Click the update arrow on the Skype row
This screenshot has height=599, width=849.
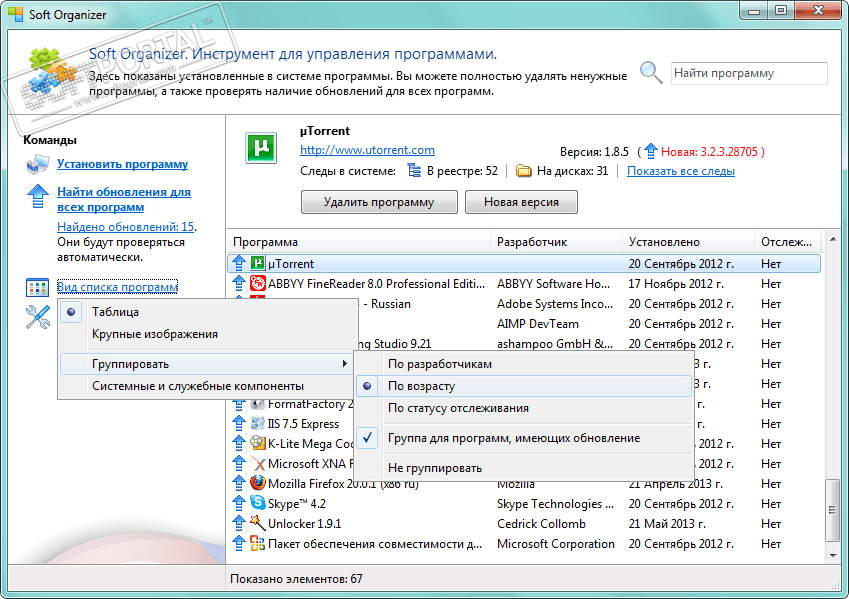pos(239,503)
